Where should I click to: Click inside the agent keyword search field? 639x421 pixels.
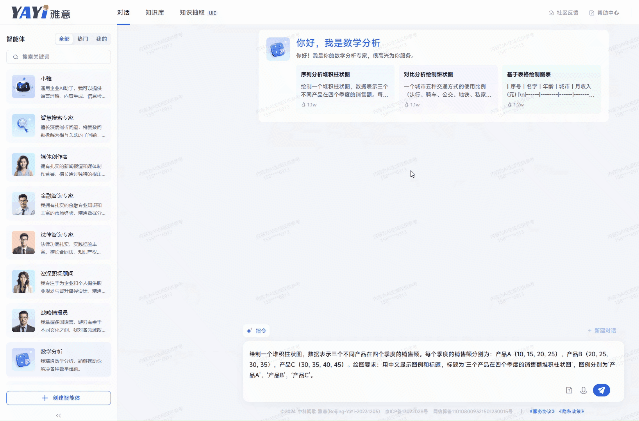[62, 58]
